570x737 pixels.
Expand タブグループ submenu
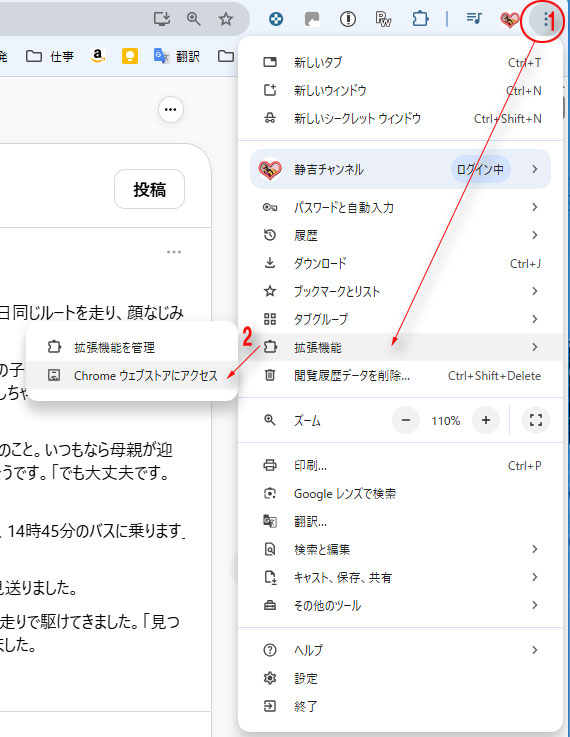pos(400,319)
